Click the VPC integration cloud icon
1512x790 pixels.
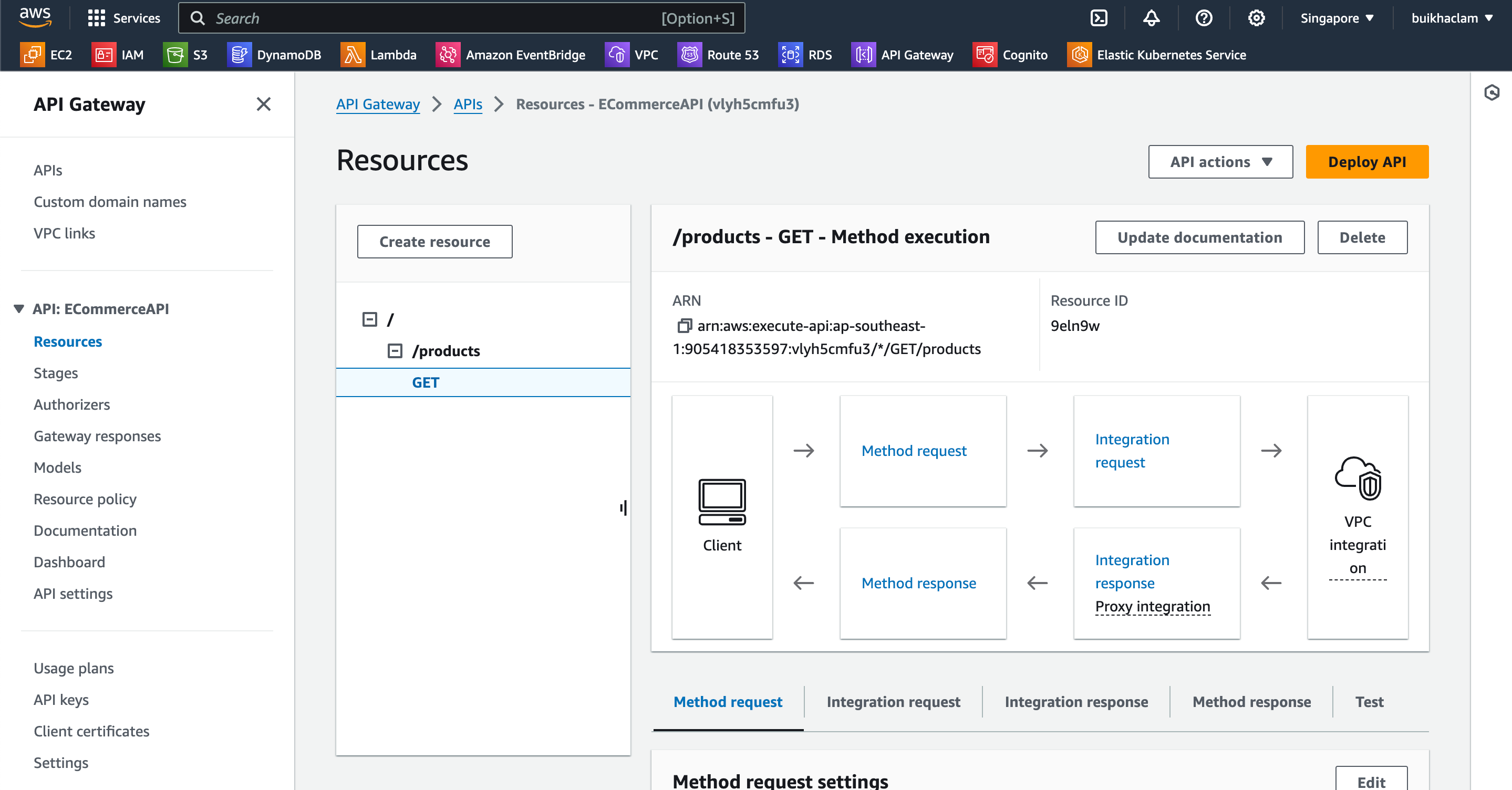1358,479
